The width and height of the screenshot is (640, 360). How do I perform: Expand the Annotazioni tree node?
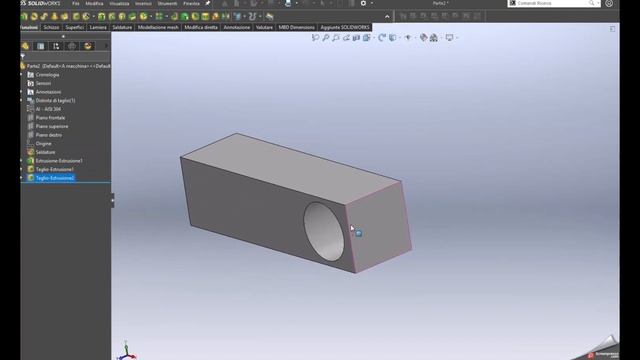coord(22,92)
